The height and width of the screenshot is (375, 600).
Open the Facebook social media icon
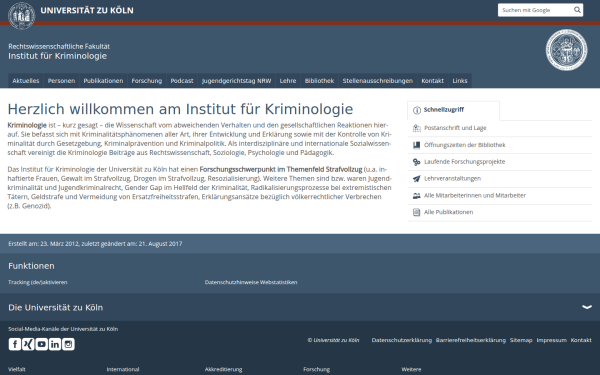pos(15,344)
